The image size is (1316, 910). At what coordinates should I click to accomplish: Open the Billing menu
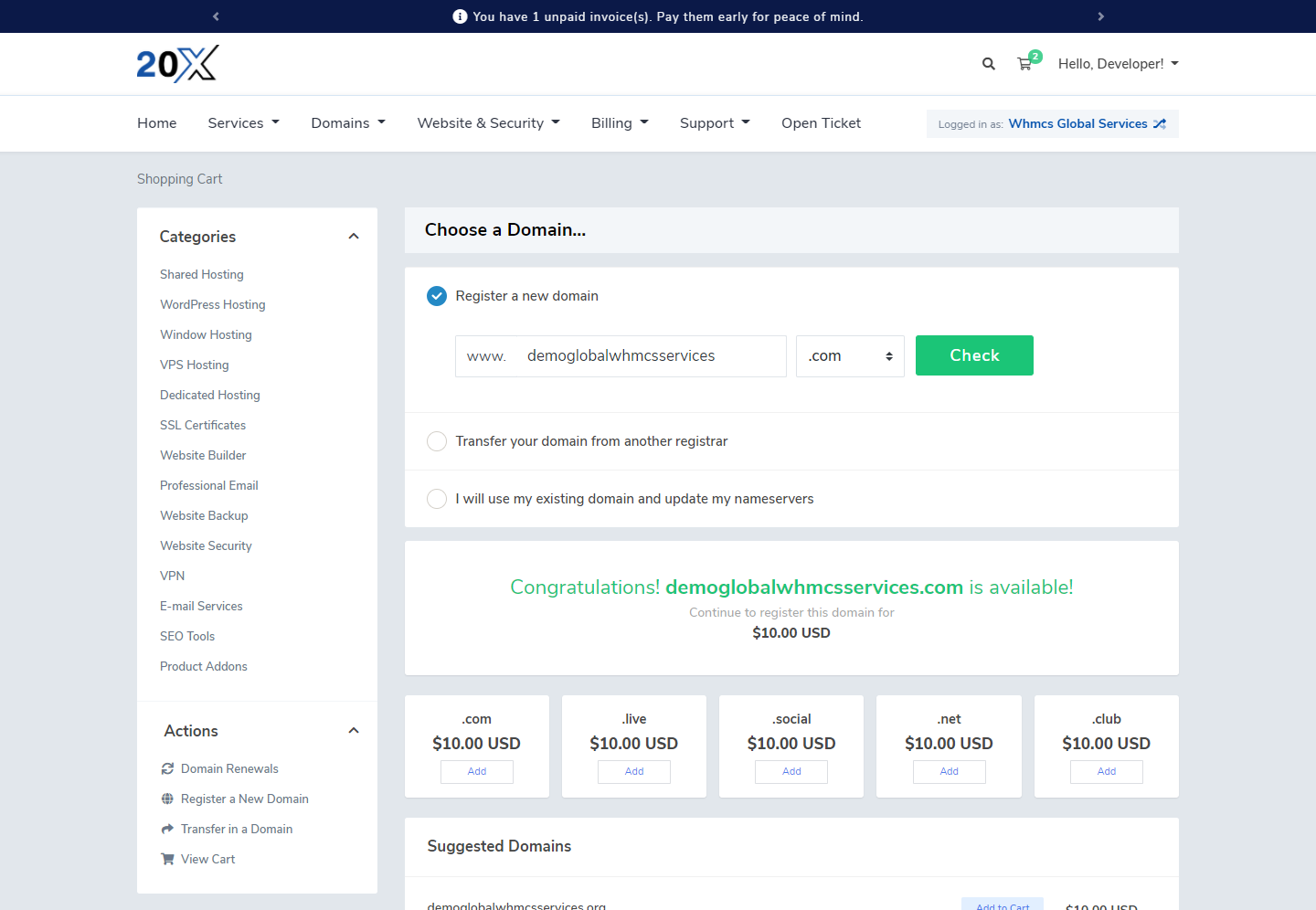(619, 123)
